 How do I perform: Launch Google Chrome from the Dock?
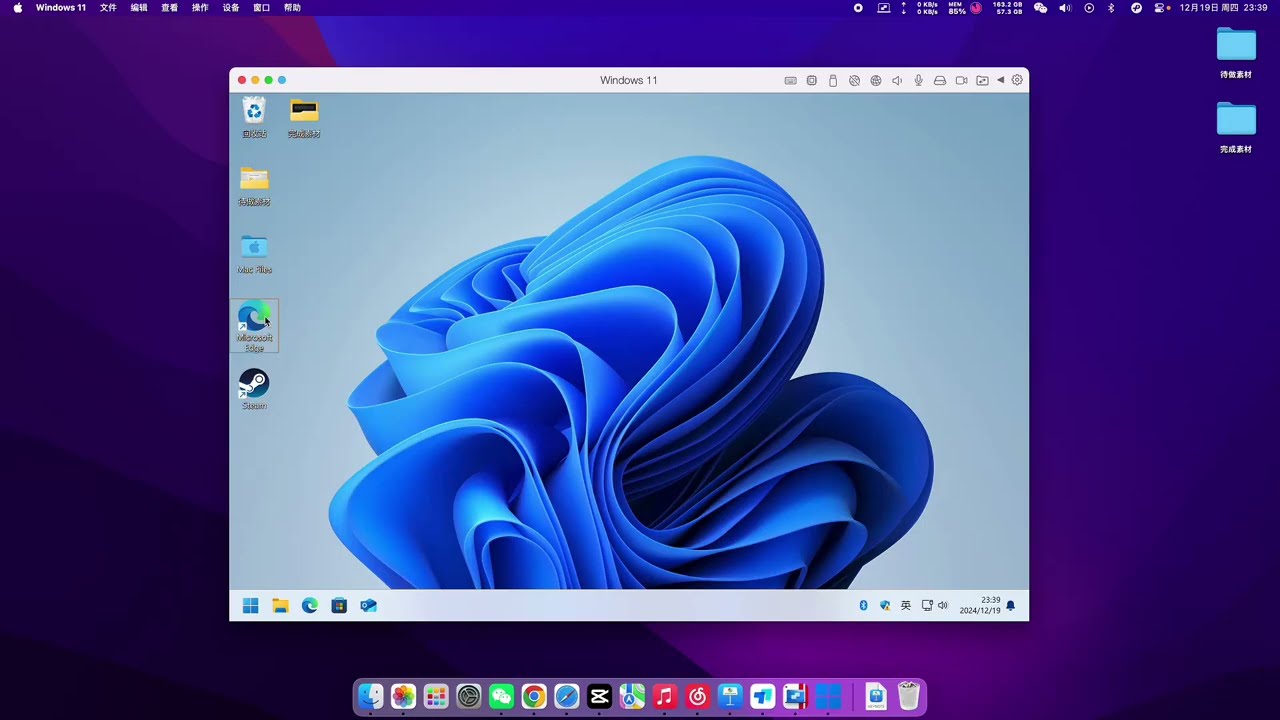click(534, 696)
